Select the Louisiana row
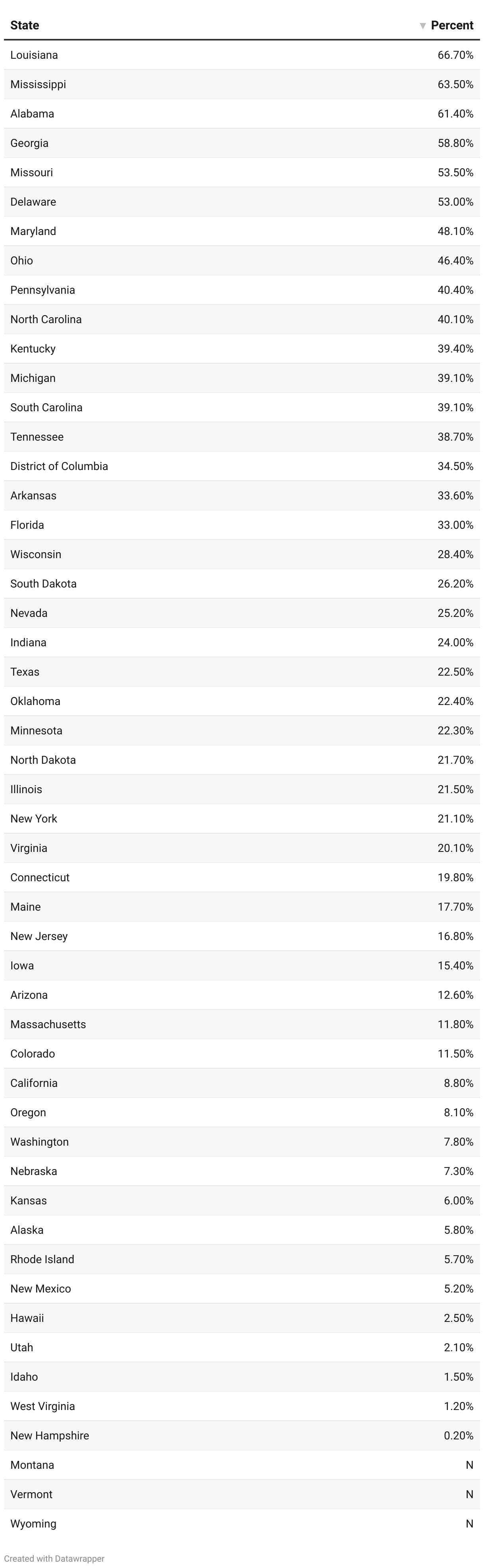Viewport: 484px width, 1568px height. (242, 55)
